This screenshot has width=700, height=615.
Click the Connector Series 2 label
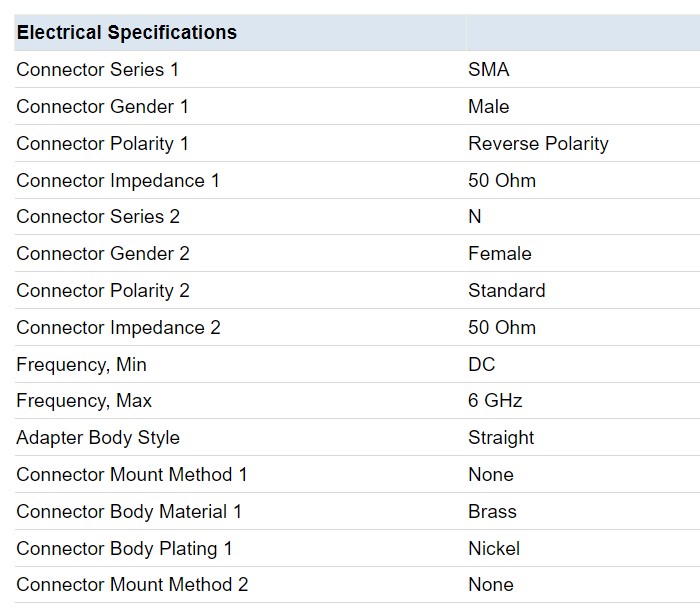98,217
